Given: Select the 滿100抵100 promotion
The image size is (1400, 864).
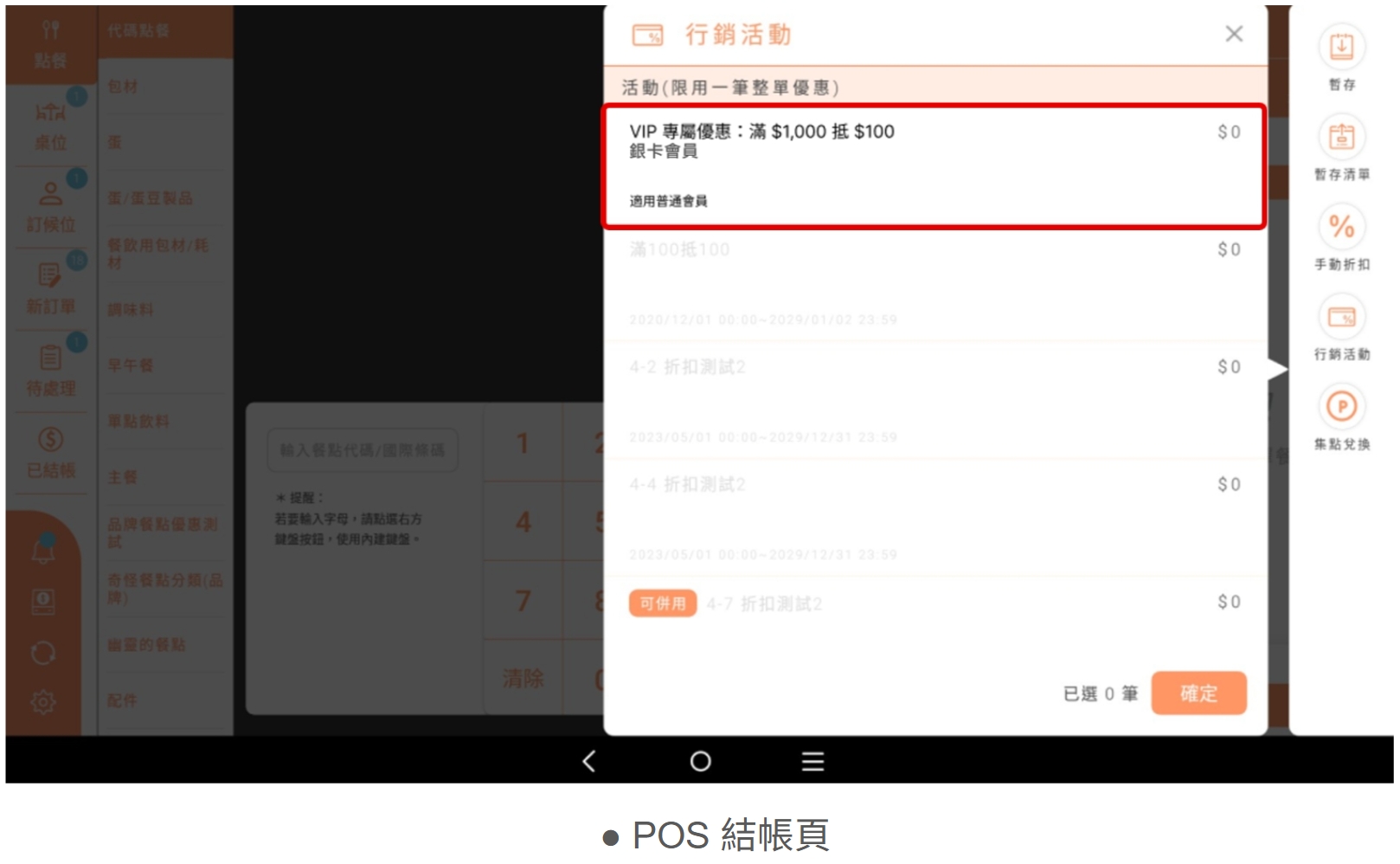Looking at the screenshot, I should [934, 283].
